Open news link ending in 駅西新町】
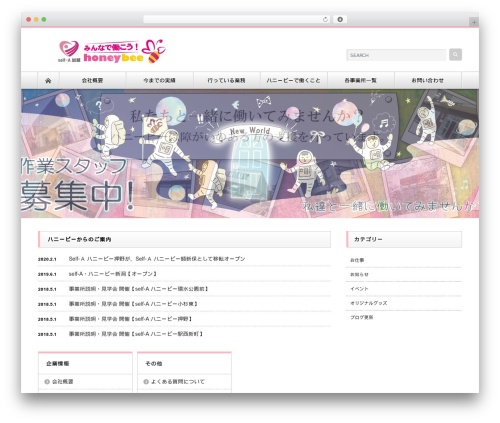The width and height of the screenshot is (500, 423). pyautogui.click(x=136, y=334)
